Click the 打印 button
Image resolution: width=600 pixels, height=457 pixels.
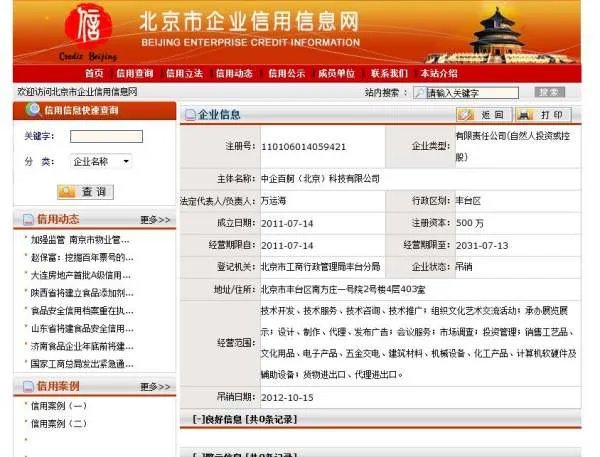543,115
